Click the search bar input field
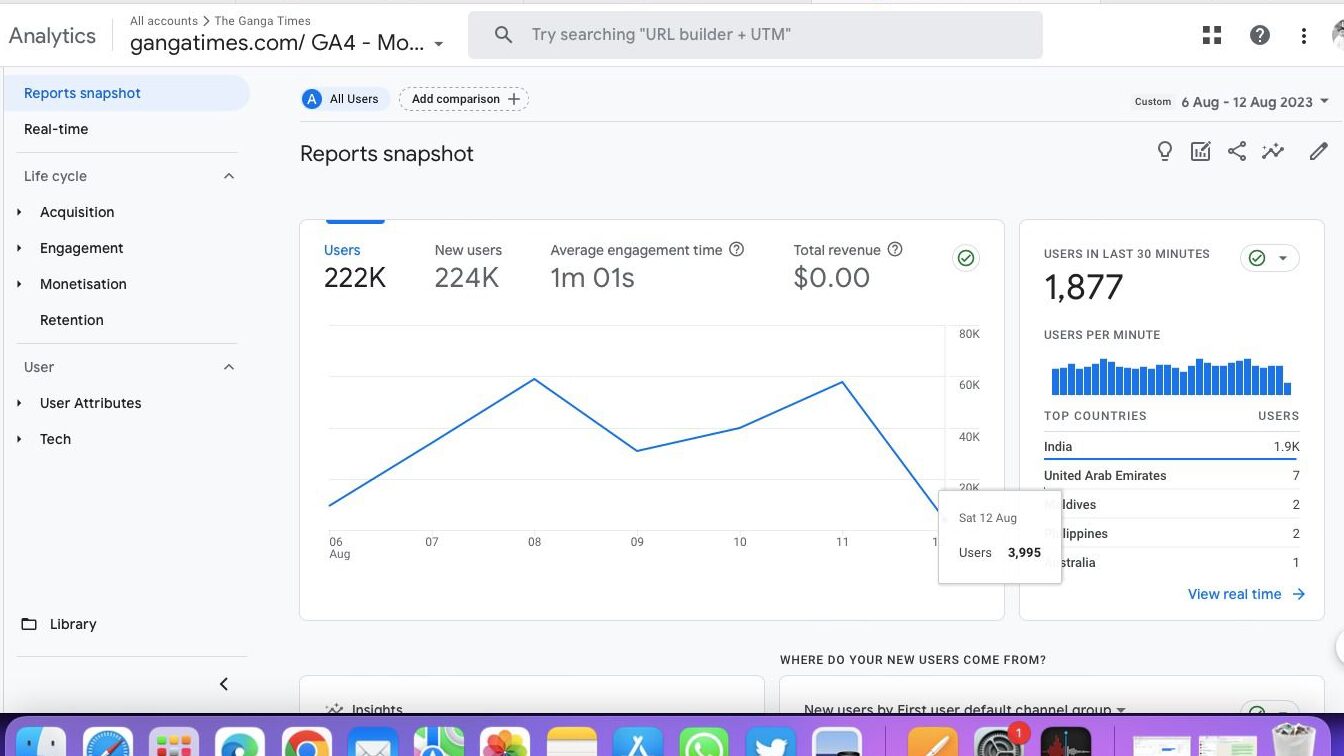1344x756 pixels. point(755,35)
